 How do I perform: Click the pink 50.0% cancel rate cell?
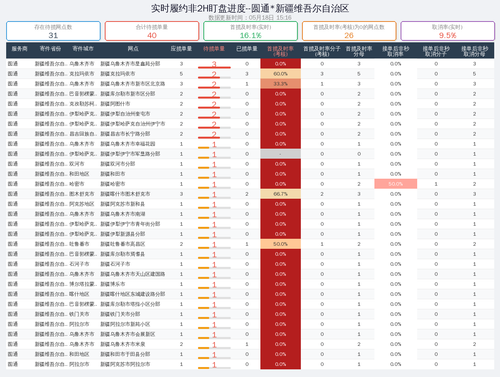395,184
